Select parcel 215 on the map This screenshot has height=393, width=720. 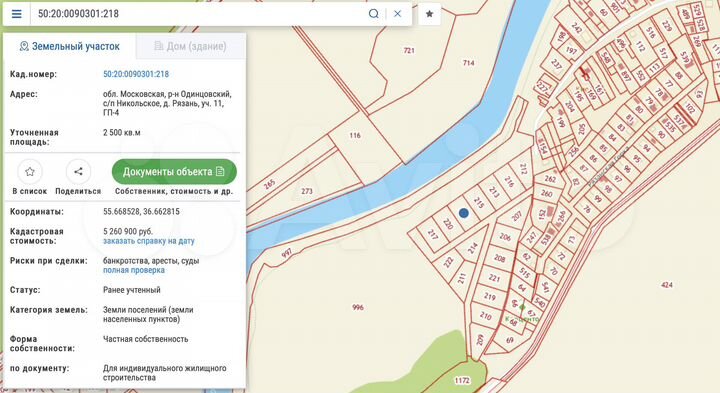479,202
